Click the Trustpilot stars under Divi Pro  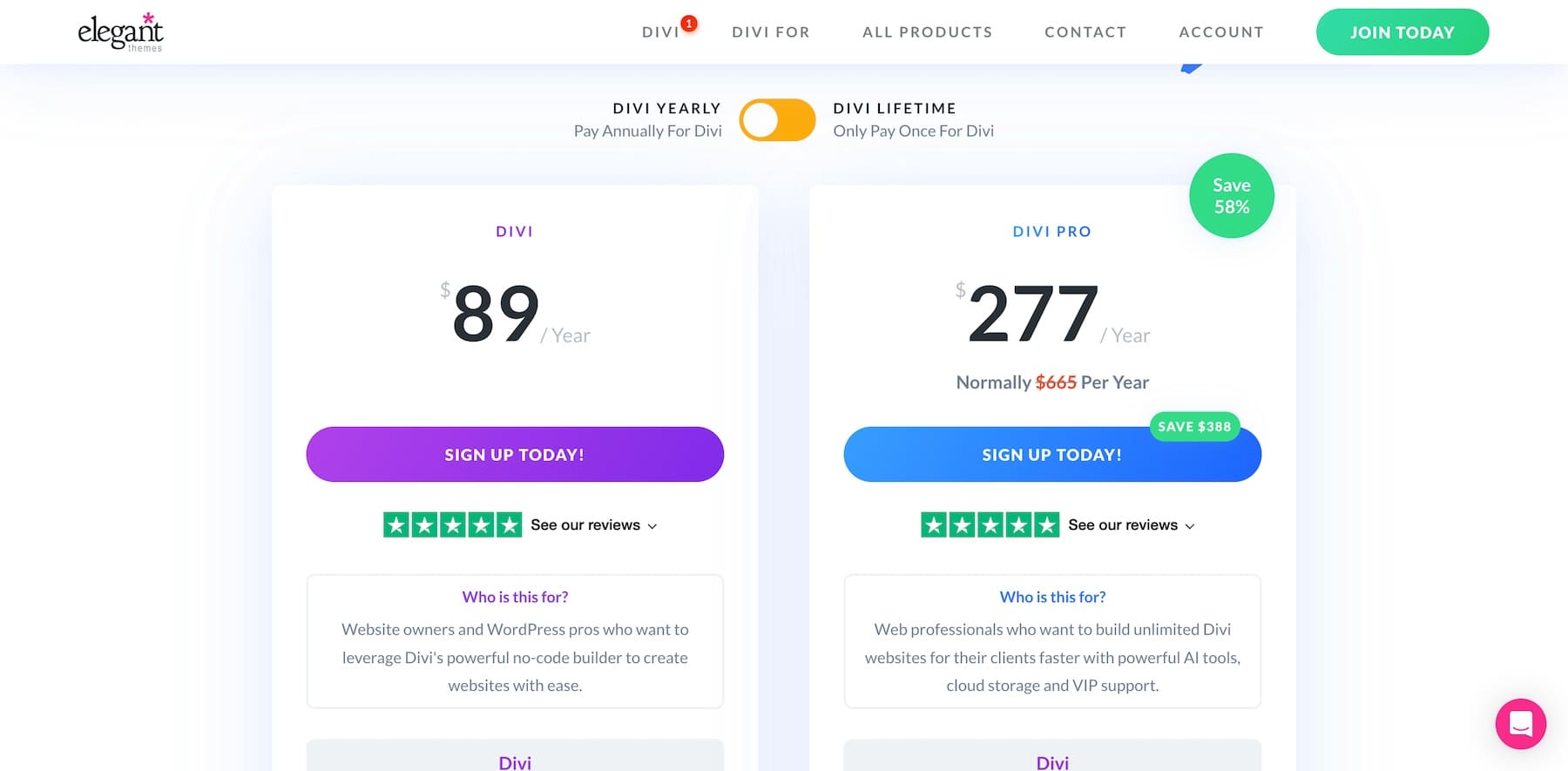[990, 524]
